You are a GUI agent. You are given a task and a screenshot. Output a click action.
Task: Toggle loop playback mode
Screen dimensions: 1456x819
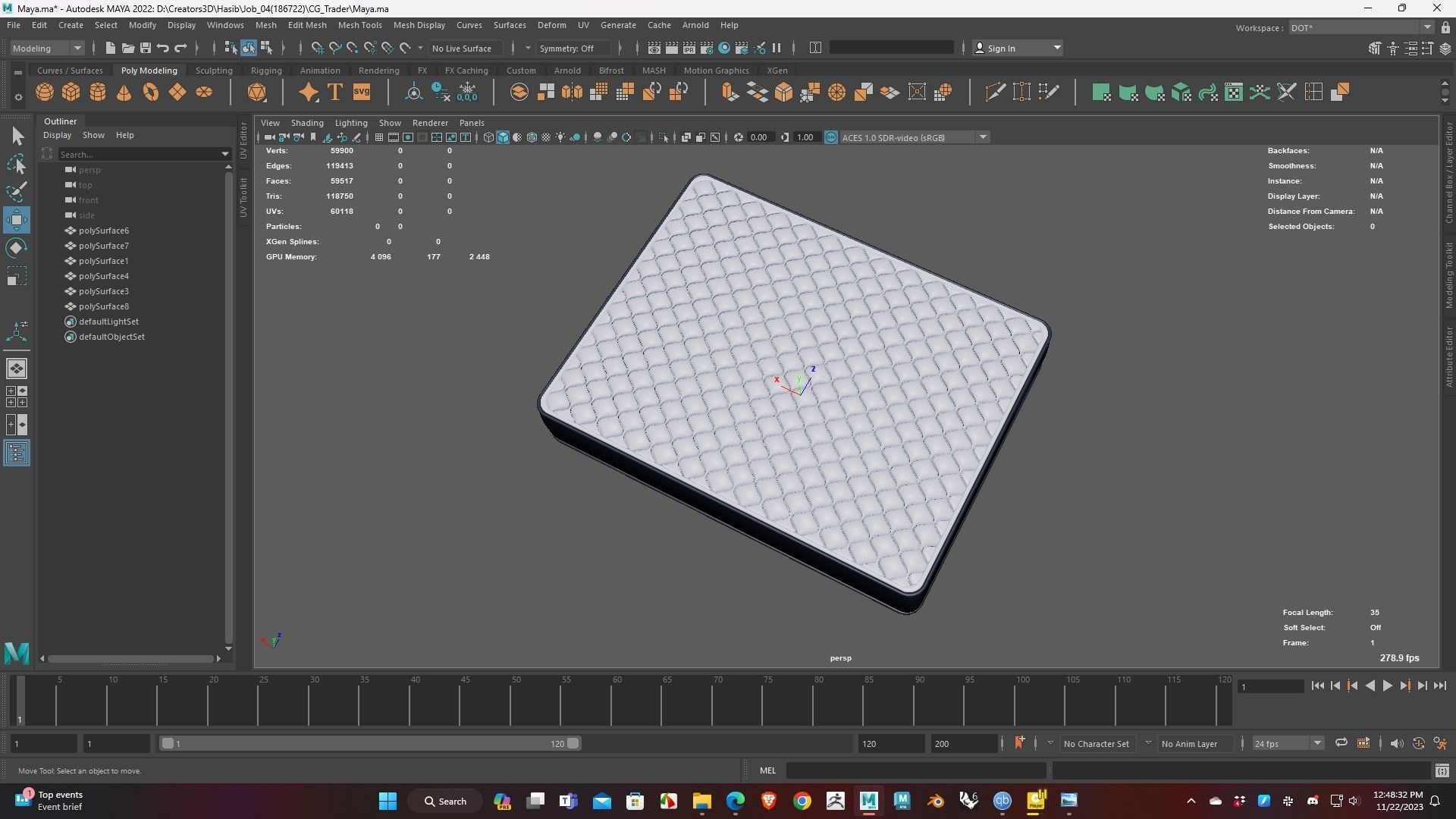(1341, 743)
